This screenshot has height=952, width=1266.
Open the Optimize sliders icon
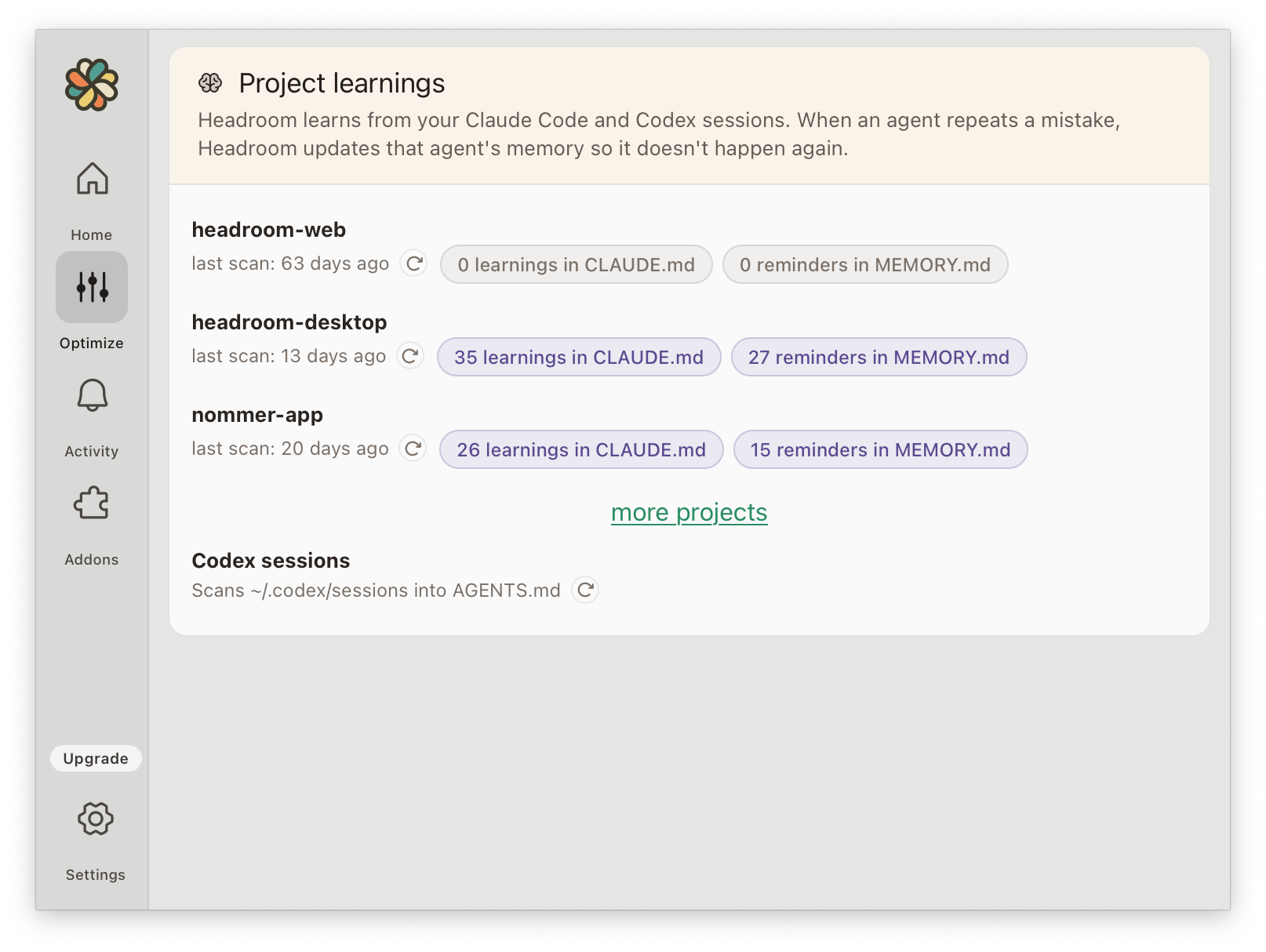[x=92, y=287]
